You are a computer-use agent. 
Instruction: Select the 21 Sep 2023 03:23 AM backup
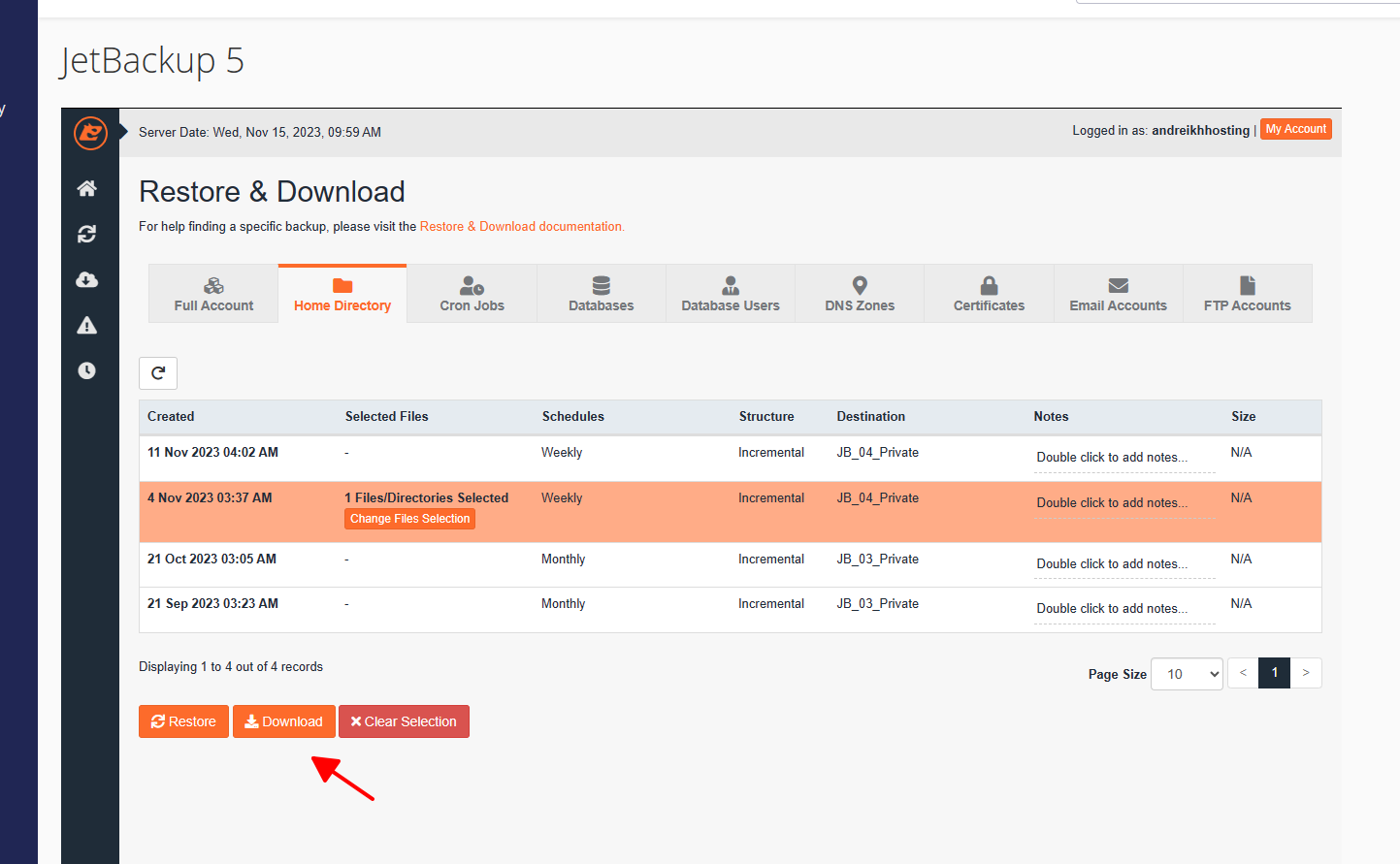(730, 610)
